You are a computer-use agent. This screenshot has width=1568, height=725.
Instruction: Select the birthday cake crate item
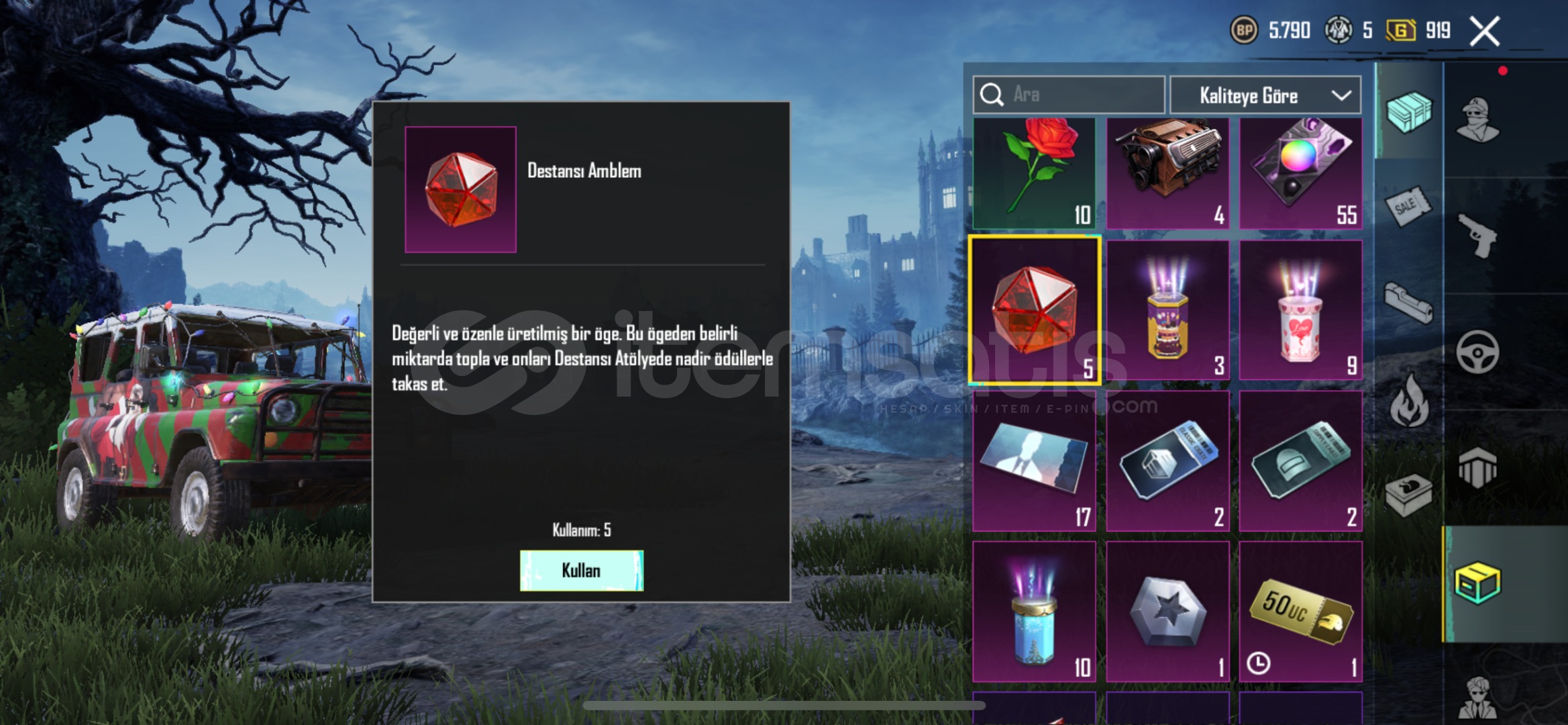(x=1167, y=310)
